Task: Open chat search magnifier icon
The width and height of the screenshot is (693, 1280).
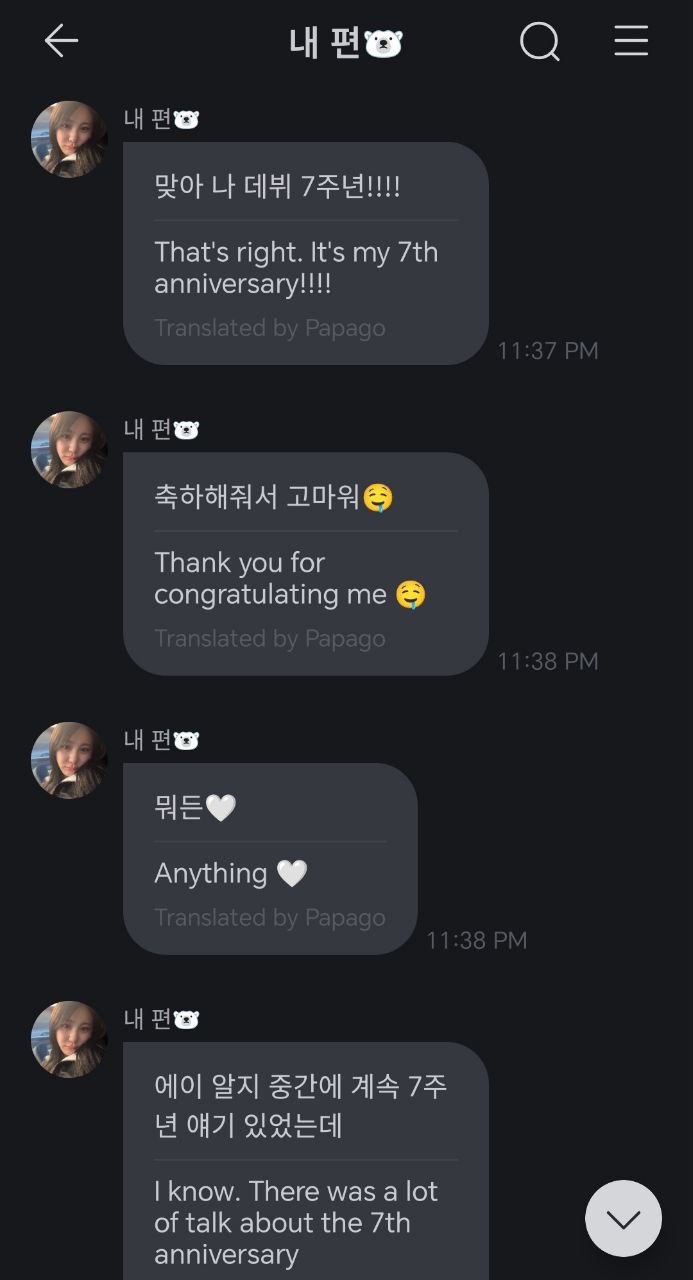Action: [x=540, y=42]
